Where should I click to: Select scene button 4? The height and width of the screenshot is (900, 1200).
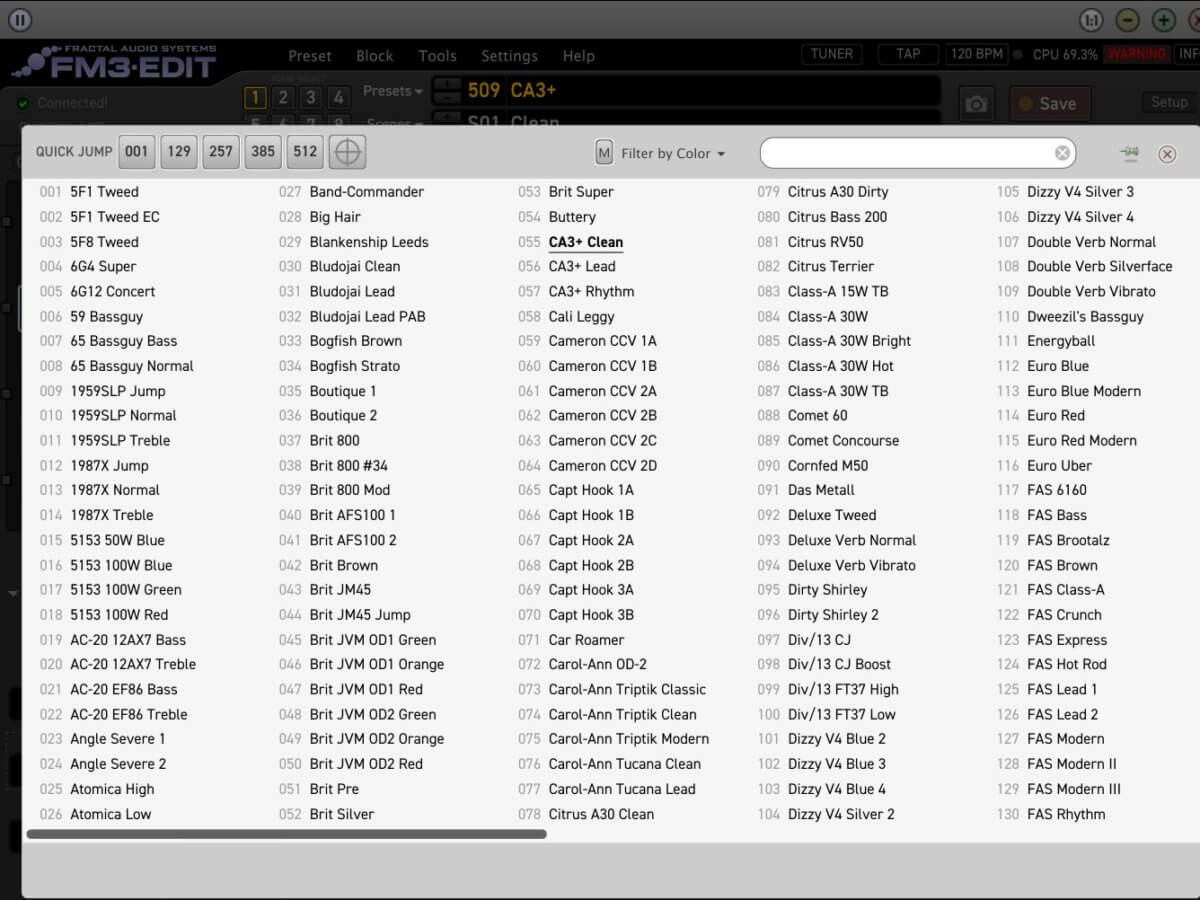[x=339, y=97]
